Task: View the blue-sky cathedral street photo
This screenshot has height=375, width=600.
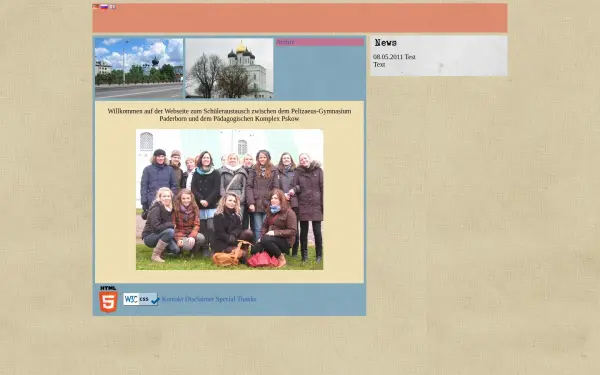Action: click(x=139, y=68)
